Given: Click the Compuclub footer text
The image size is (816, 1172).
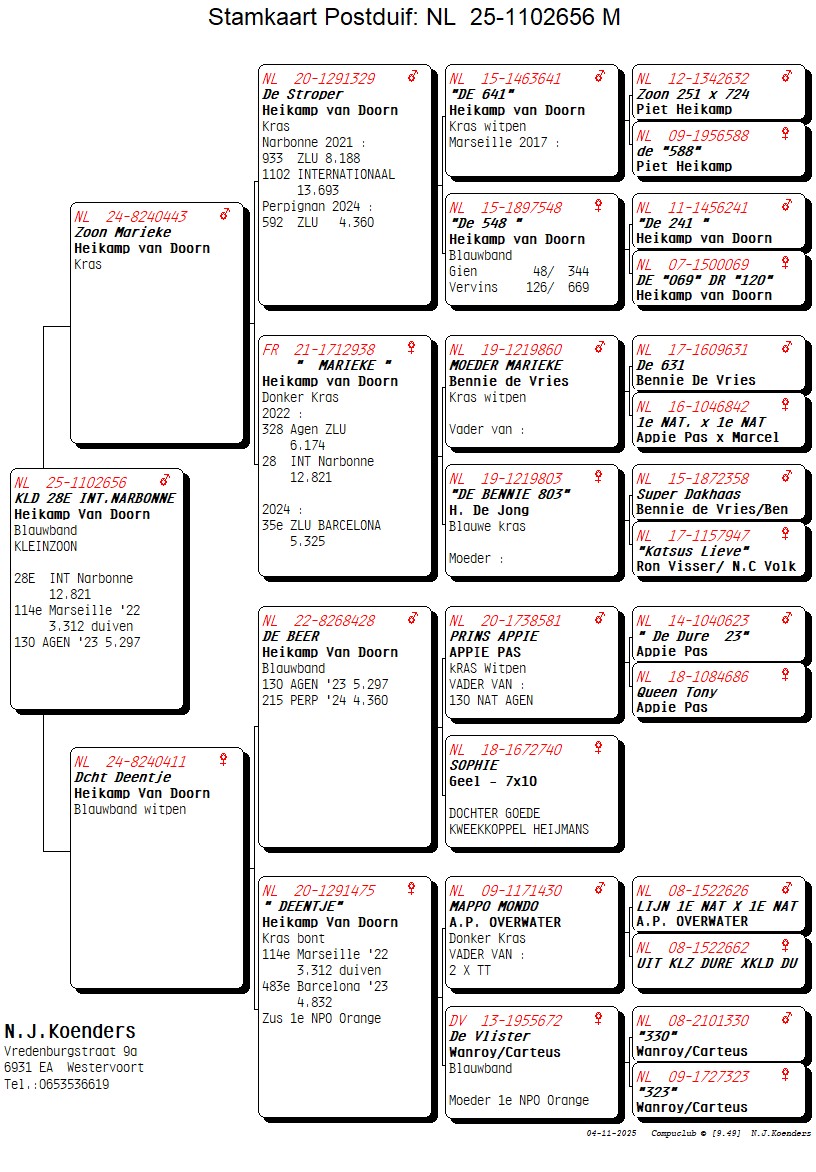Looking at the screenshot, I should pyautogui.click(x=676, y=1133).
